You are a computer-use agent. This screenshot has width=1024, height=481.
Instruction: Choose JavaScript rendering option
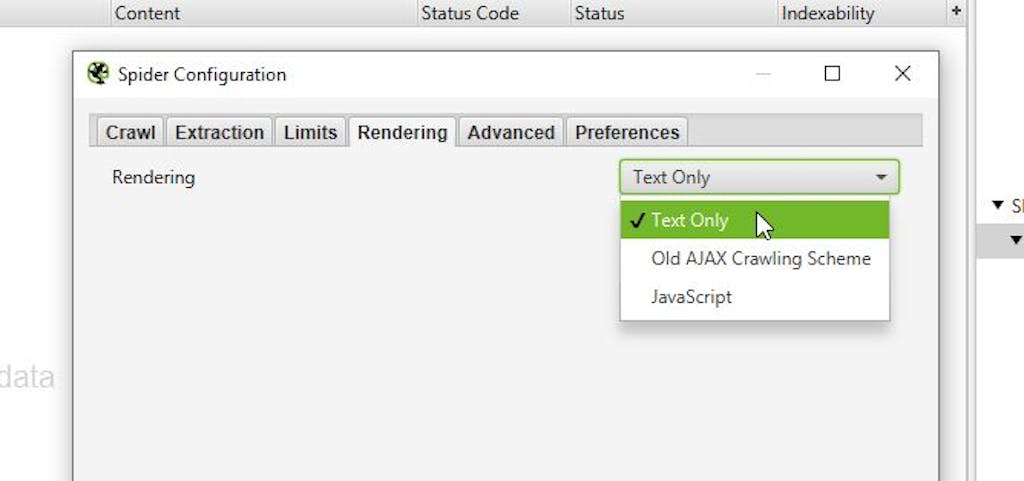click(x=691, y=297)
